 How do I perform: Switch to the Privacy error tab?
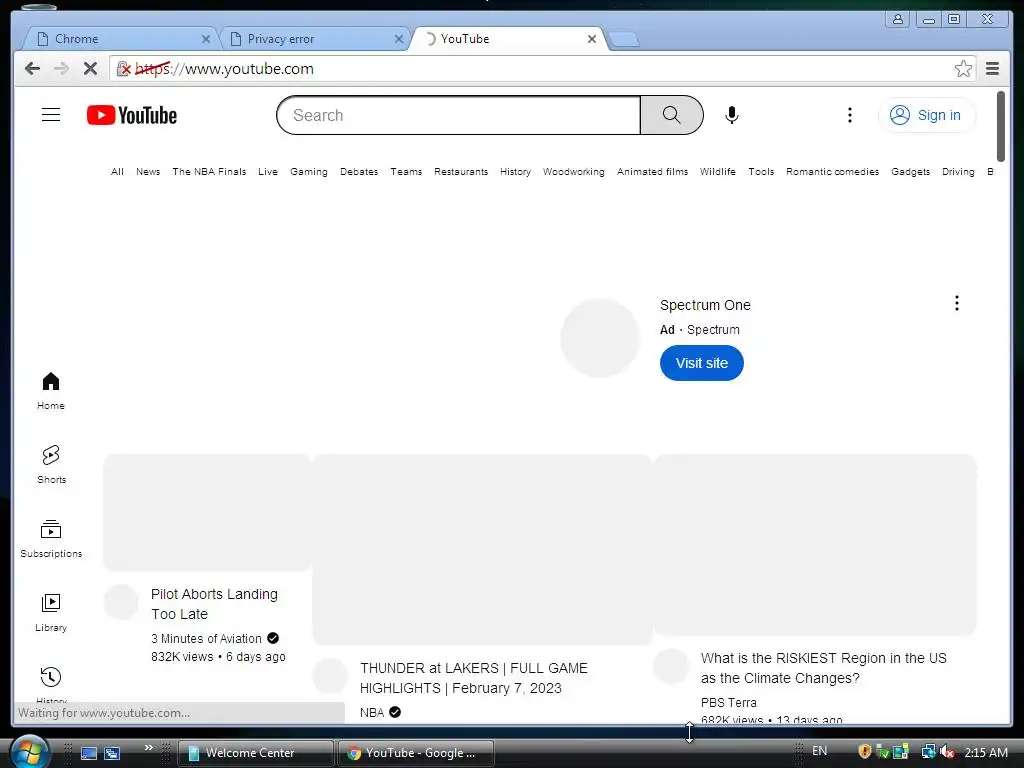tap(313, 39)
